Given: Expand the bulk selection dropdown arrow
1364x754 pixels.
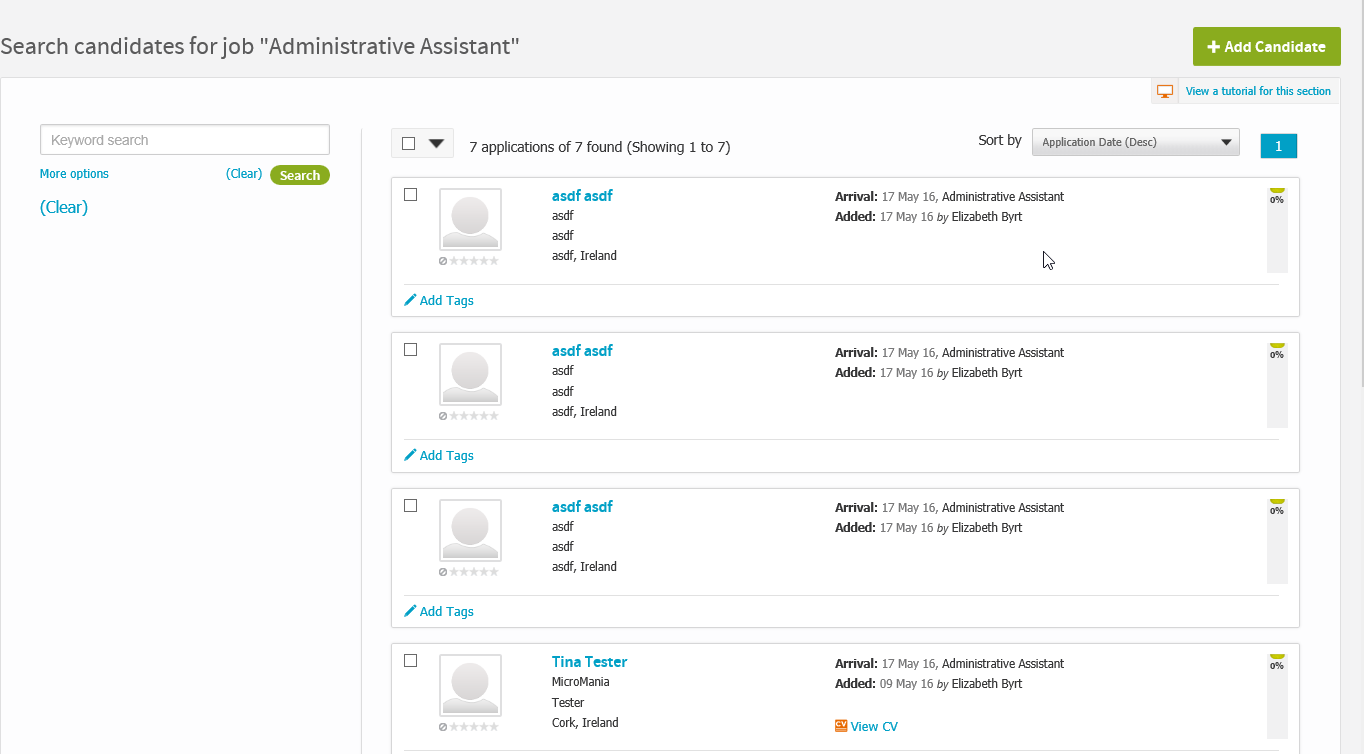Looking at the screenshot, I should click(x=436, y=143).
